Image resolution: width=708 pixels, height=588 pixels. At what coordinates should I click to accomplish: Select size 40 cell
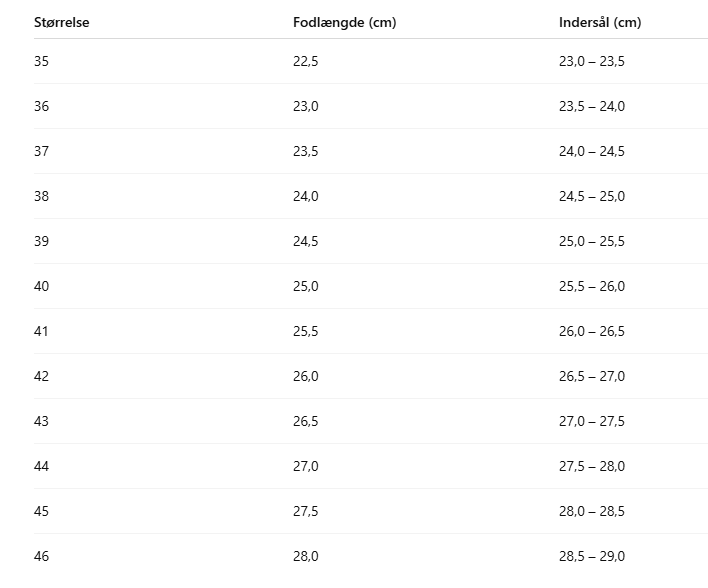(x=41, y=286)
